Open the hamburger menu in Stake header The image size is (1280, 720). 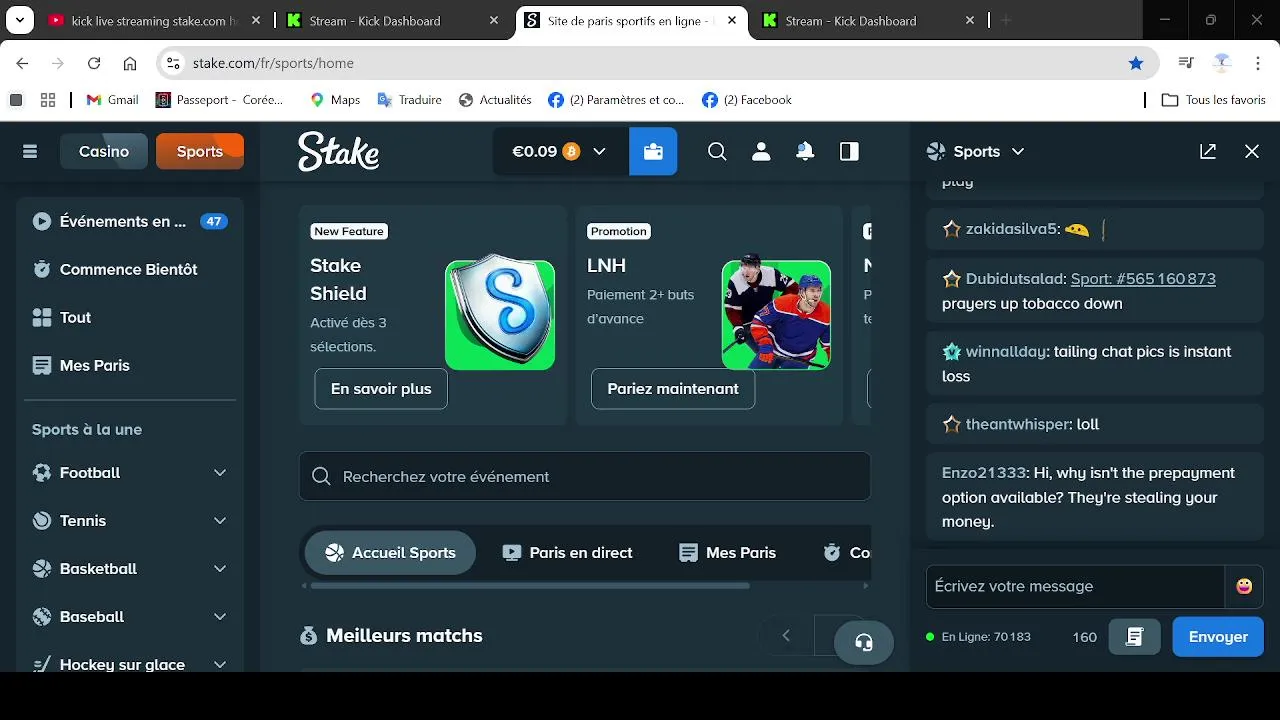[x=30, y=151]
